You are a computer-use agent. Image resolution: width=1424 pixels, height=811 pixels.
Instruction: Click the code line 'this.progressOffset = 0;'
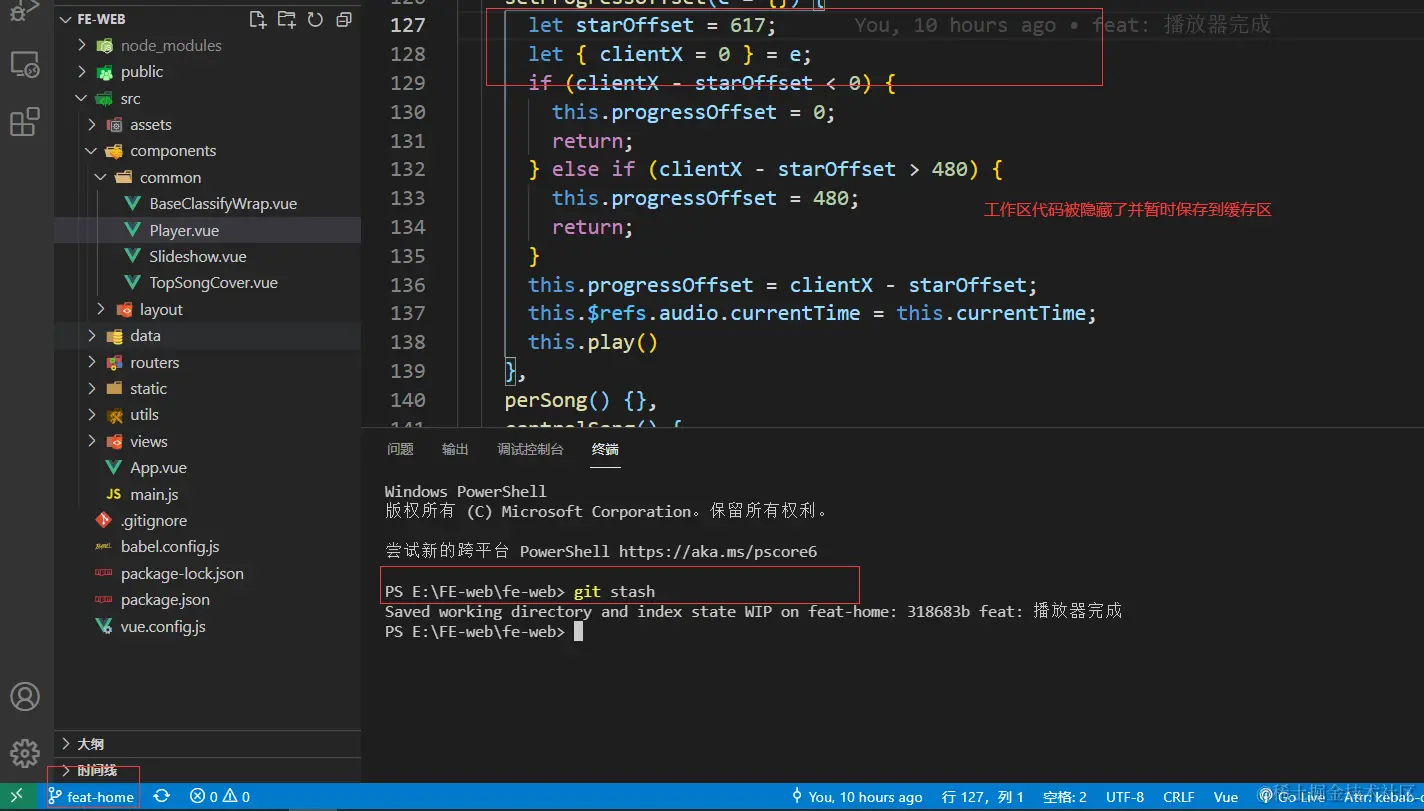694,112
